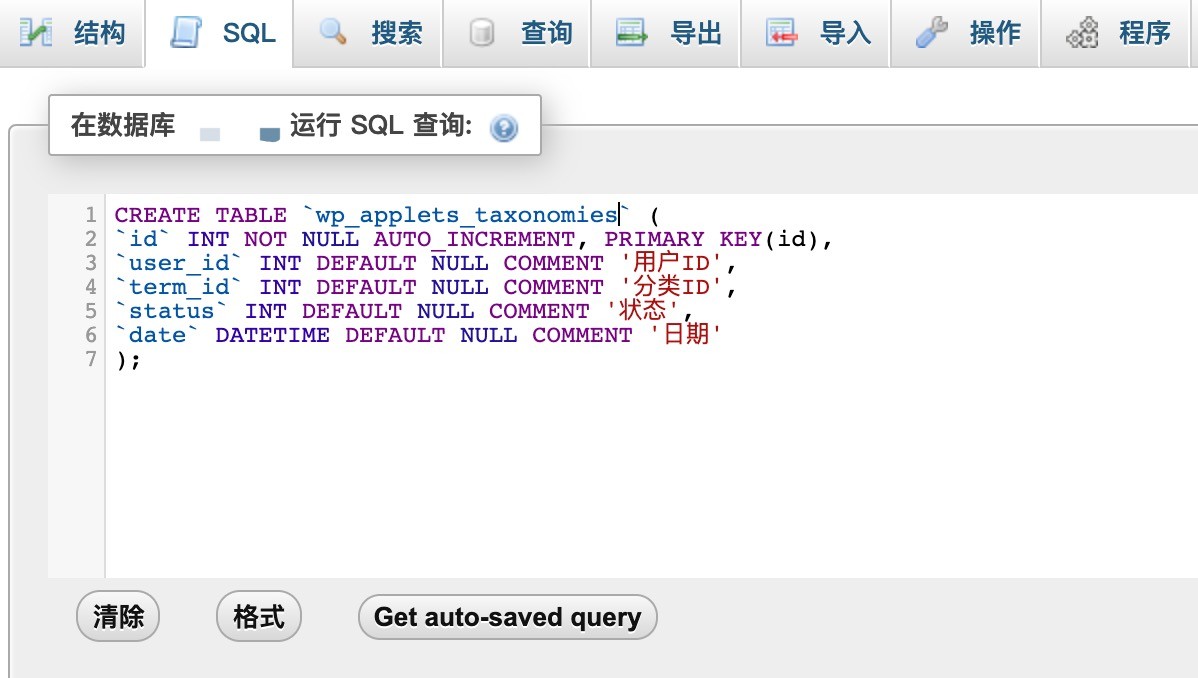Click the AUTO_INCREMENT keyword
1198x678 pixels.
pyautogui.click(x=474, y=239)
